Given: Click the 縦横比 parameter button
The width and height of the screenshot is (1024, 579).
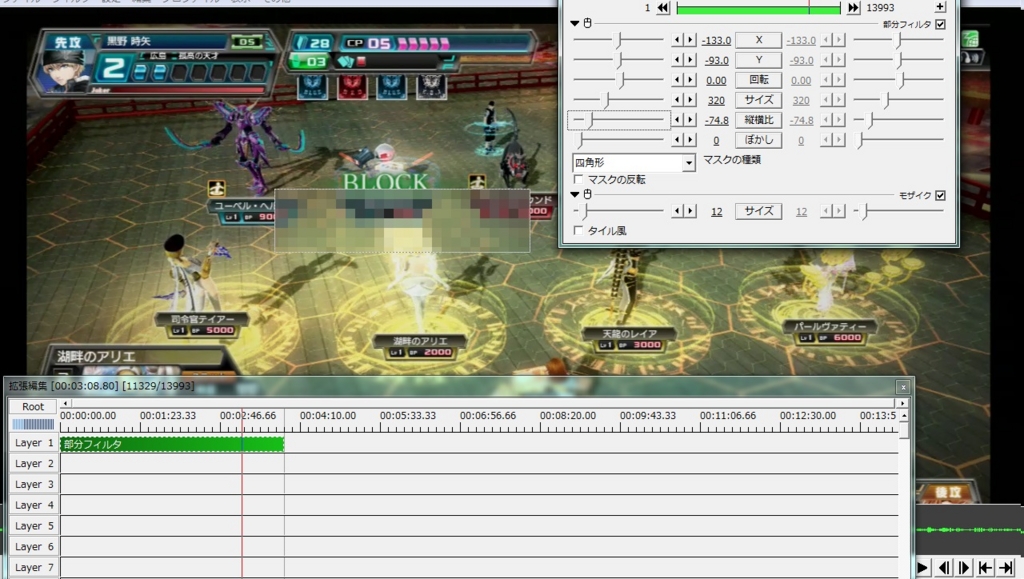Looking at the screenshot, I should (758, 120).
